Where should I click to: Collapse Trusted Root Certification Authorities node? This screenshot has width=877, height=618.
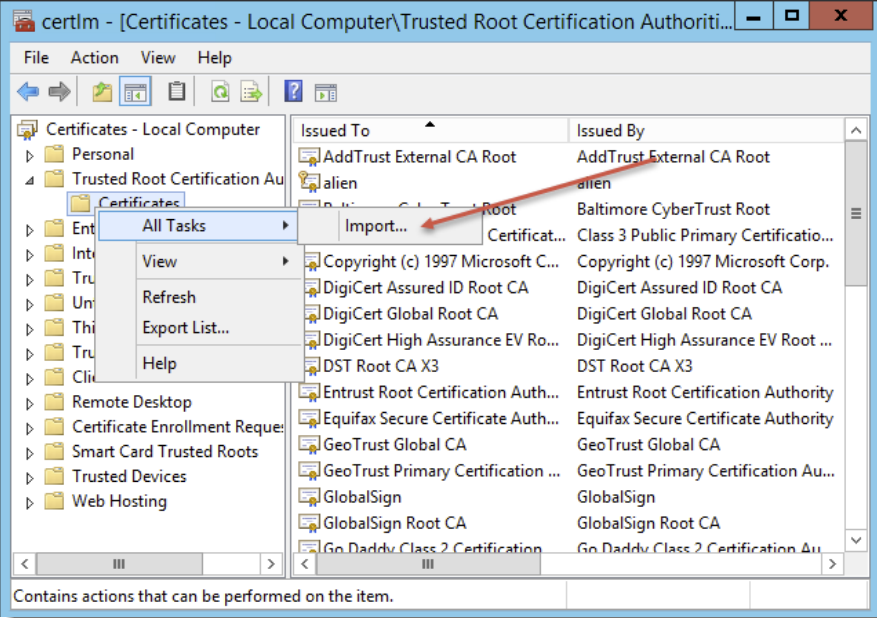pos(30,180)
